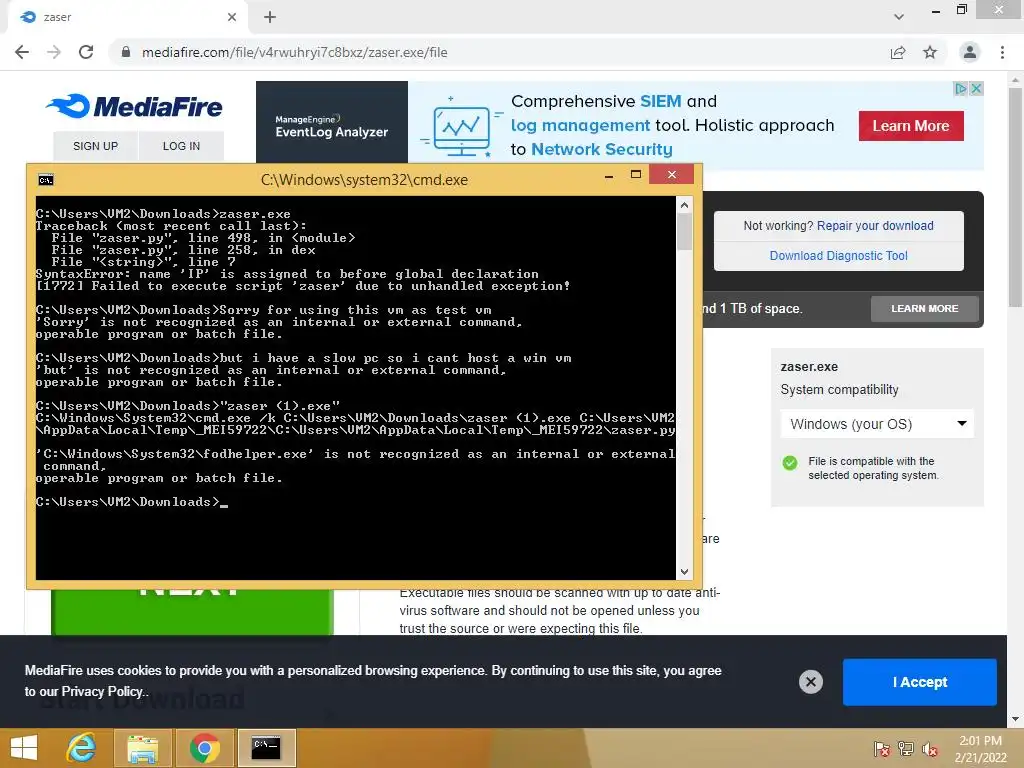Viewport: 1024px width, 768px height.
Task: Open the Chrome profile avatar
Action: coord(970,52)
